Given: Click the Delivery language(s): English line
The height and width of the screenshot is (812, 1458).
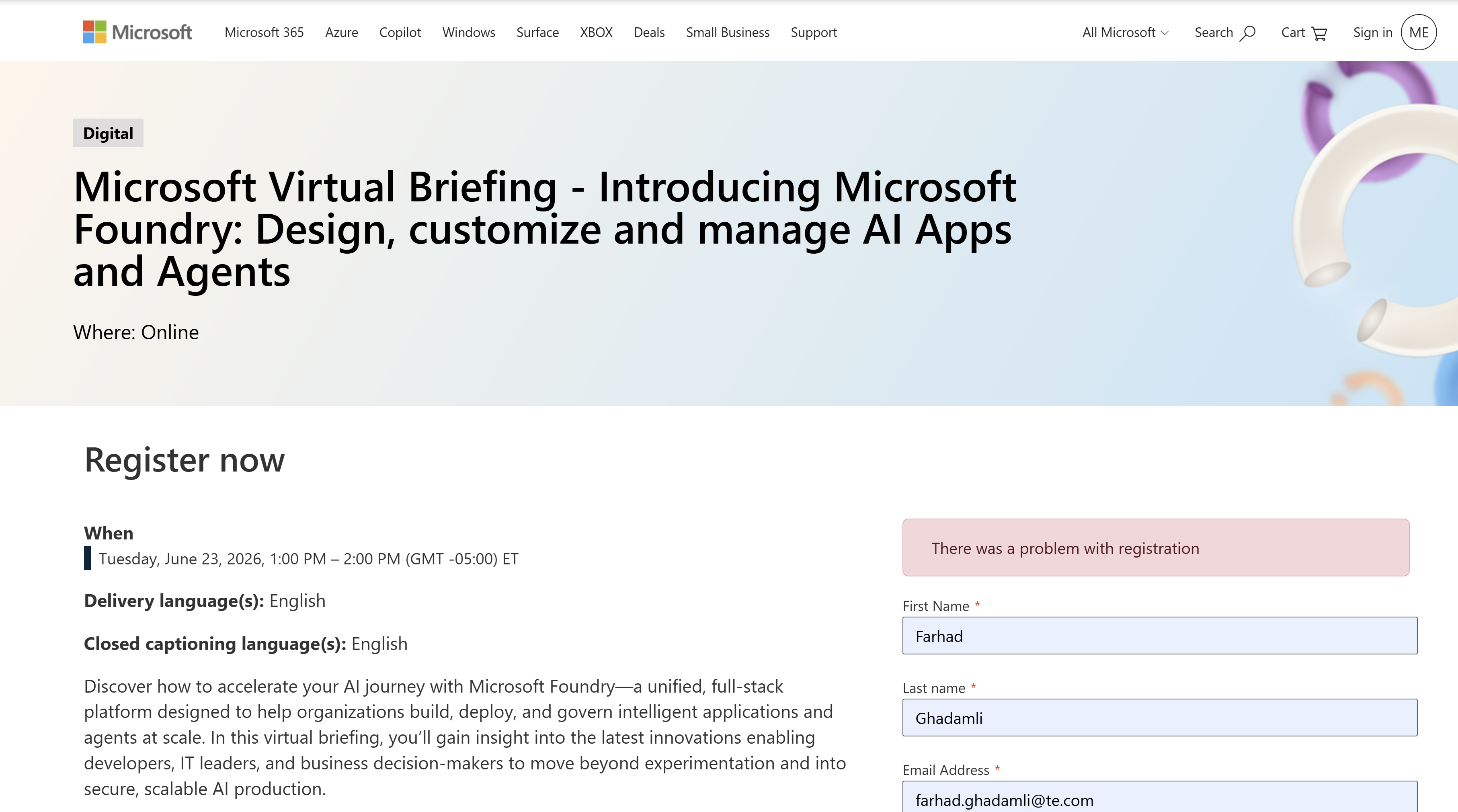Looking at the screenshot, I should point(205,601).
